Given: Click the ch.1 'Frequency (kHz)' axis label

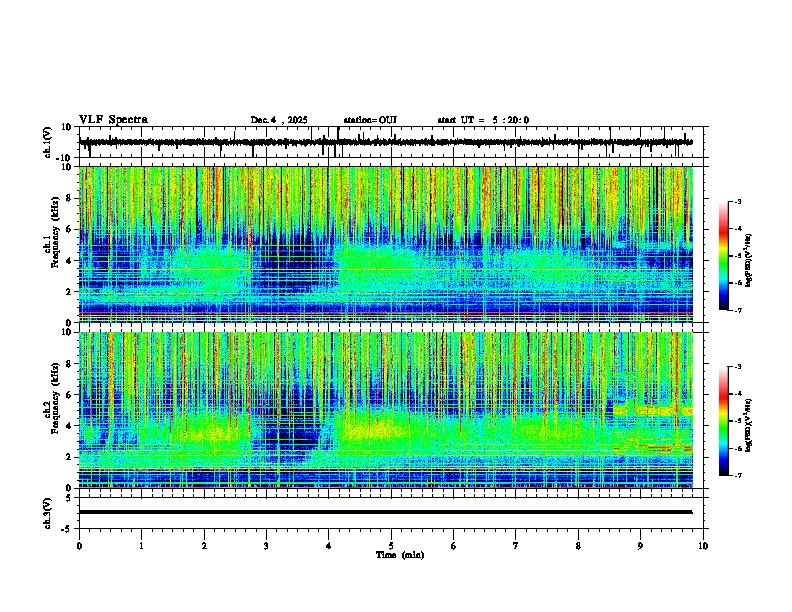Looking at the screenshot, I should (x=55, y=232).
